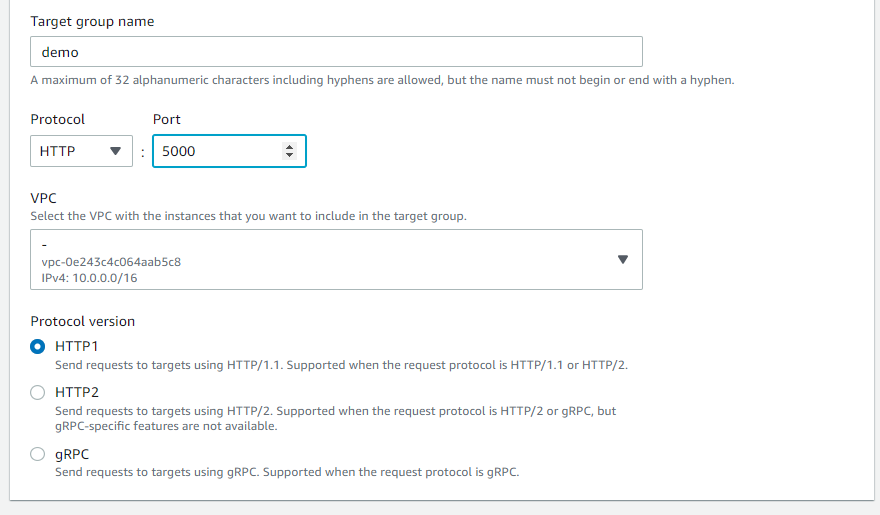The image size is (880, 515).
Task: Select the gRPC radio button
Action: [x=38, y=454]
